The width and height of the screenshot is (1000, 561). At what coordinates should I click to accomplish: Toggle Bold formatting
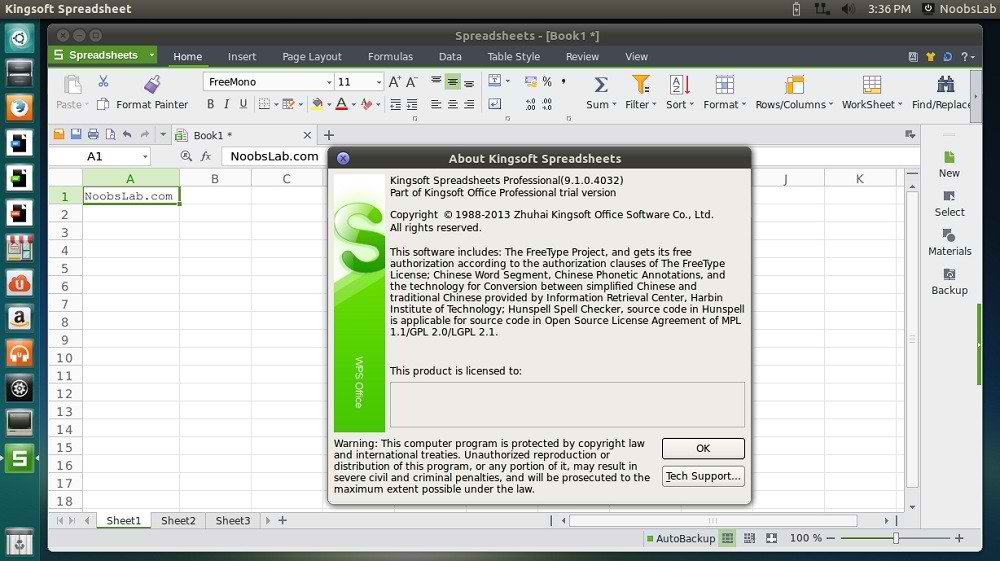210,104
